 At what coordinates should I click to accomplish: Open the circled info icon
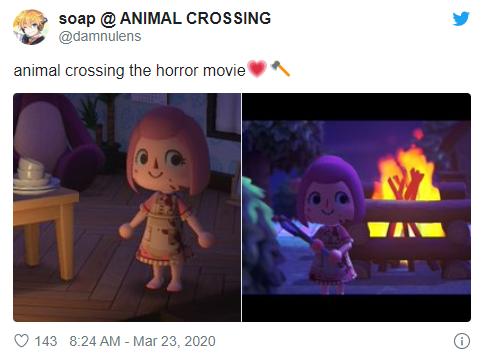tap(462, 341)
